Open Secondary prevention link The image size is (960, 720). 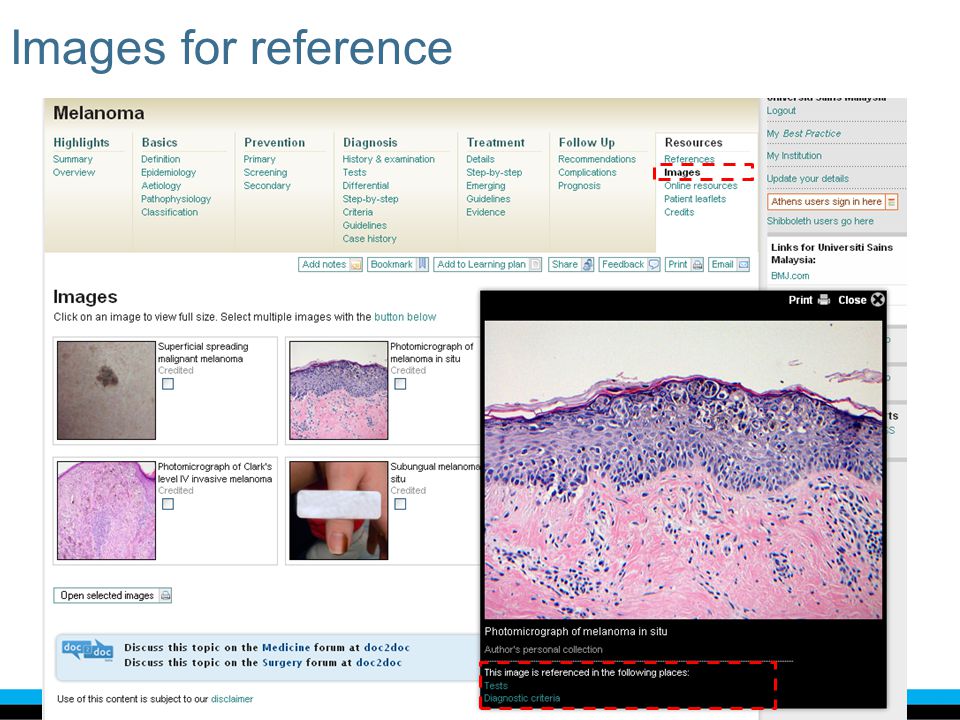coord(267,186)
